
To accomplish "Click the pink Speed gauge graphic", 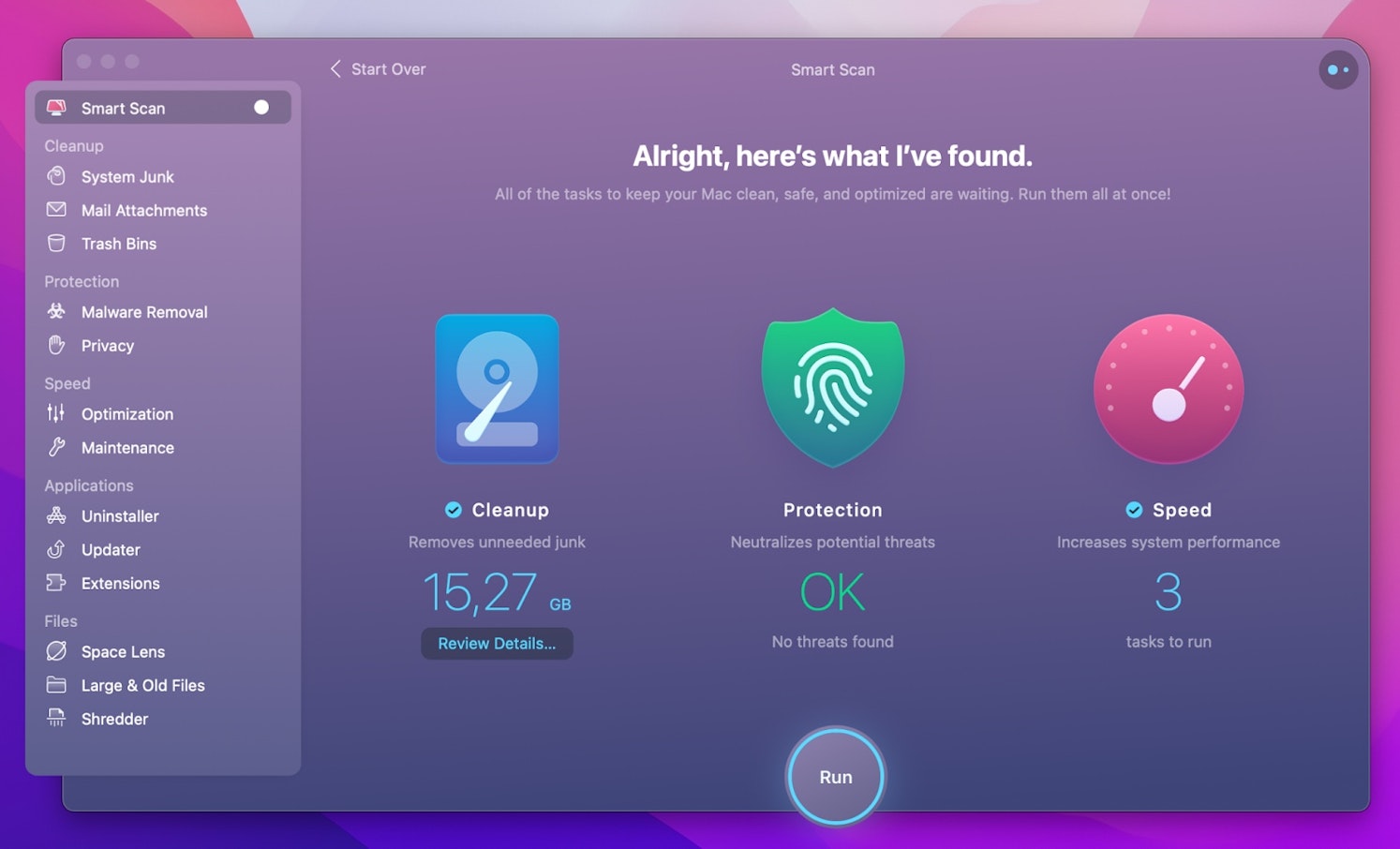I will coord(1169,388).
